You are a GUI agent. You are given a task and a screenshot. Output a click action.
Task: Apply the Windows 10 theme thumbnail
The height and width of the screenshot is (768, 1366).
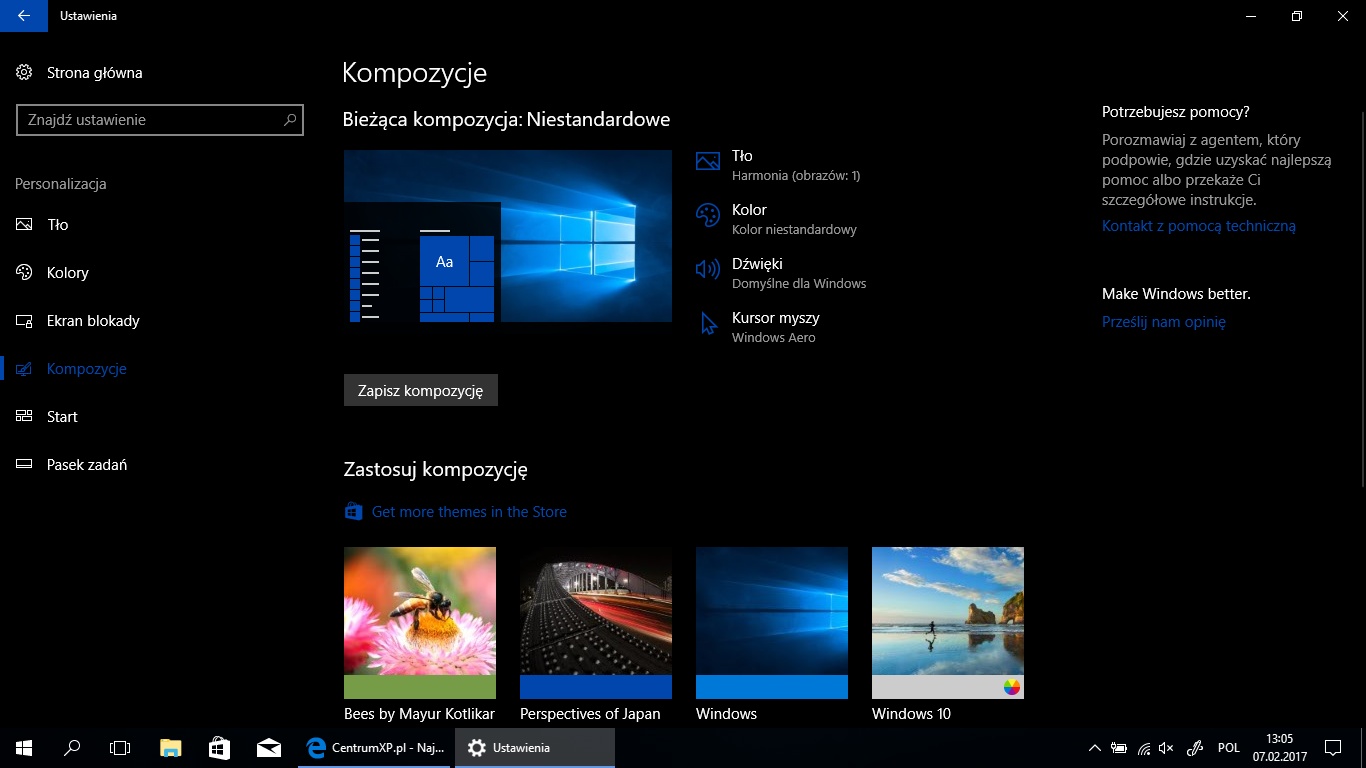[x=948, y=622]
